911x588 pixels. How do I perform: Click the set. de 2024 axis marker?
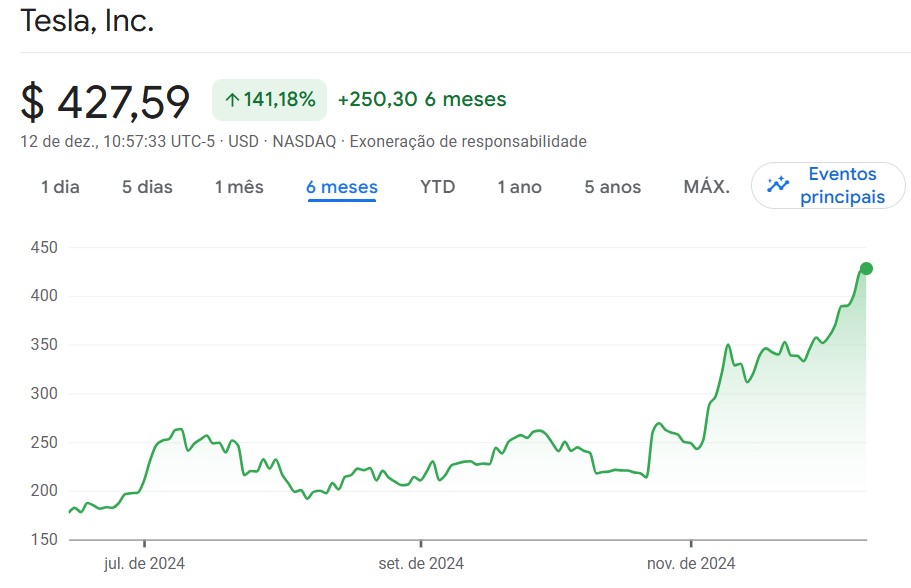[x=421, y=563]
